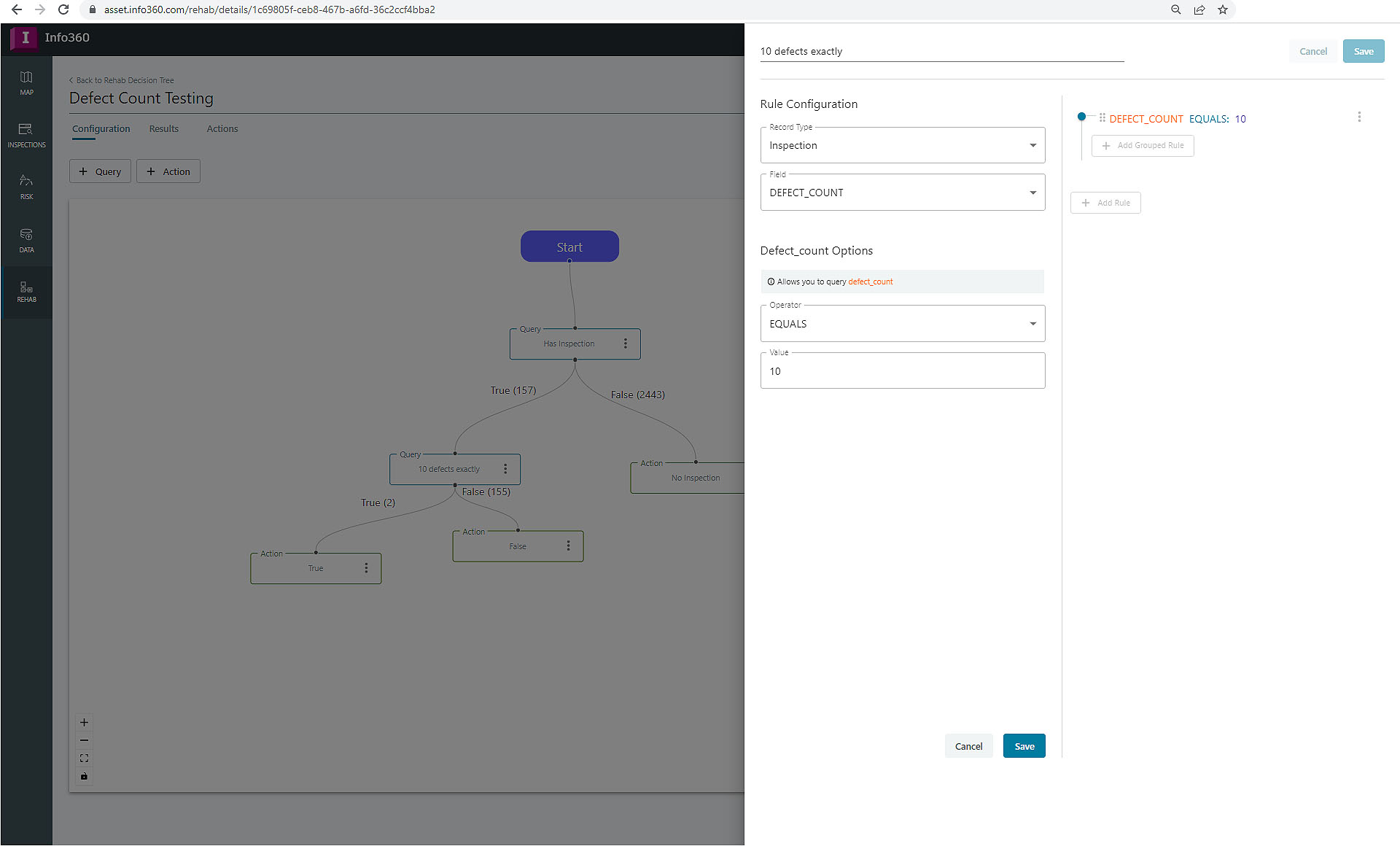1400x846 pixels.
Task: Click the fit-to-screen canvas icon
Action: pos(84,758)
